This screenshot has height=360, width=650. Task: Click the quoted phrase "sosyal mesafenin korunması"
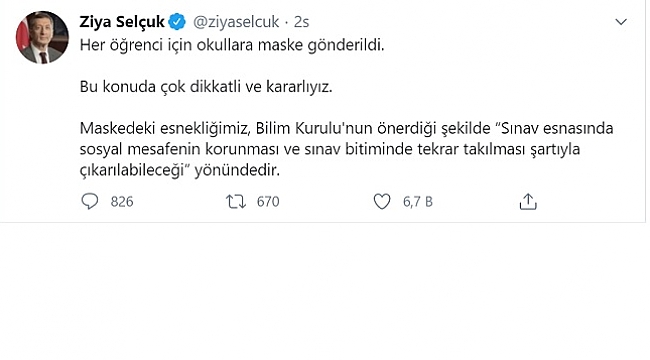pos(179,149)
